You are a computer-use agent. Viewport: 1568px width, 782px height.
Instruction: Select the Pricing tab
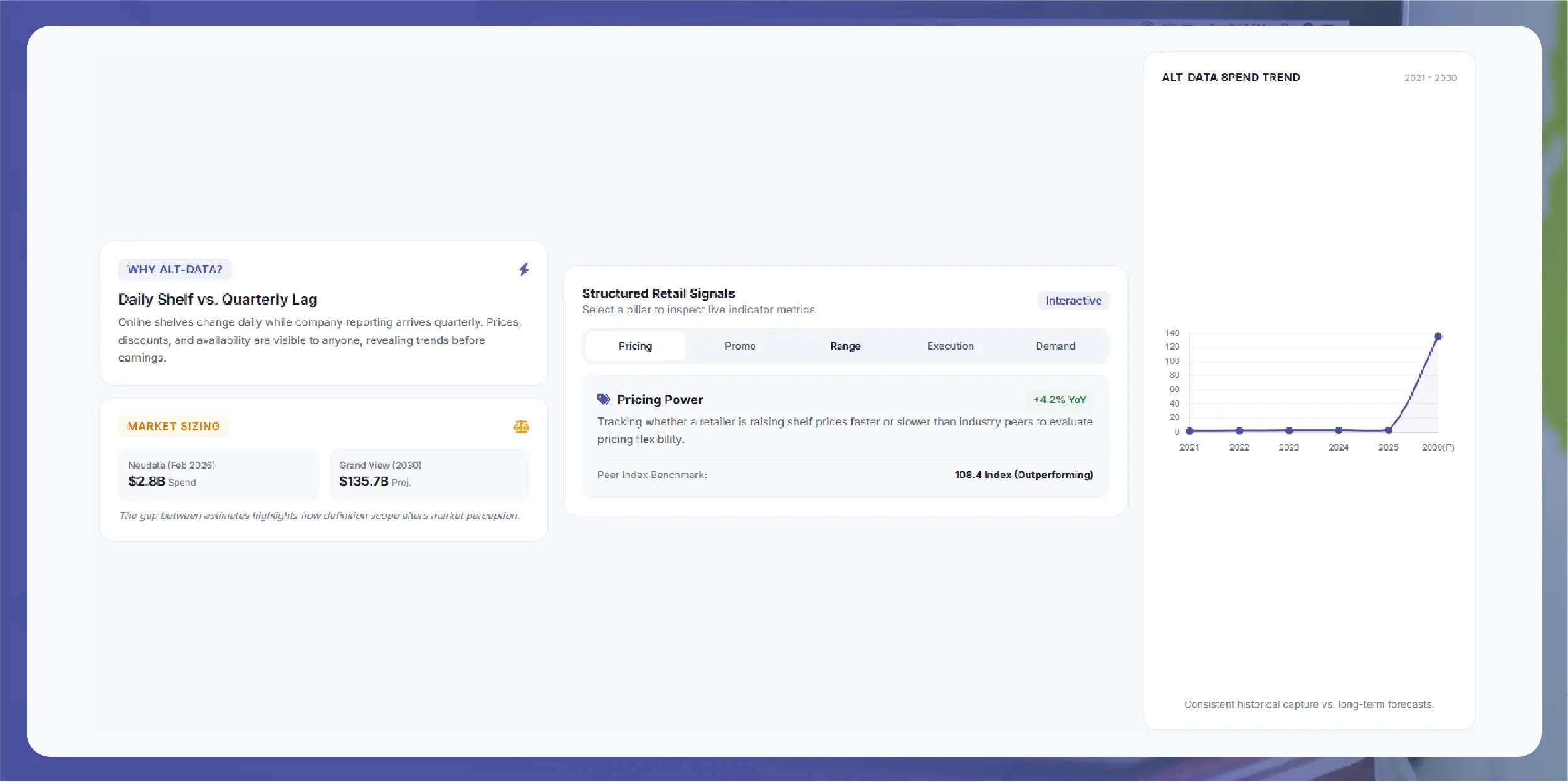635,346
